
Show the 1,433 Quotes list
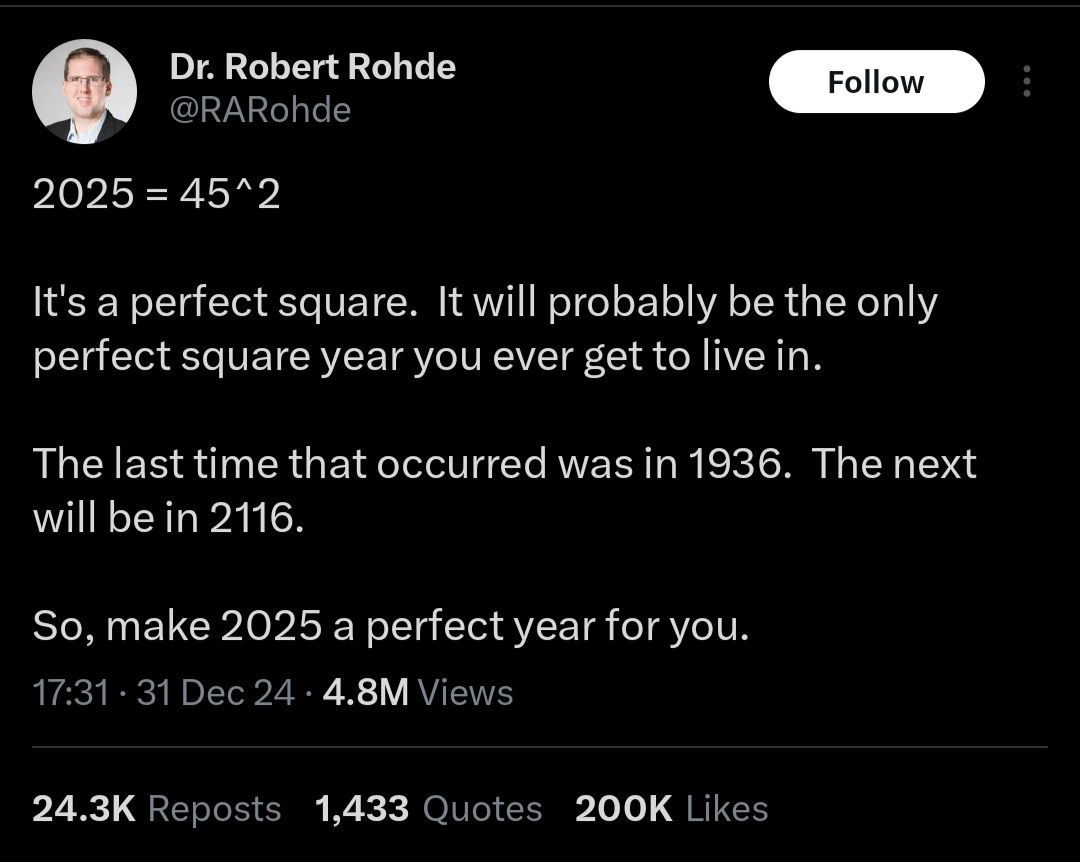coord(428,808)
